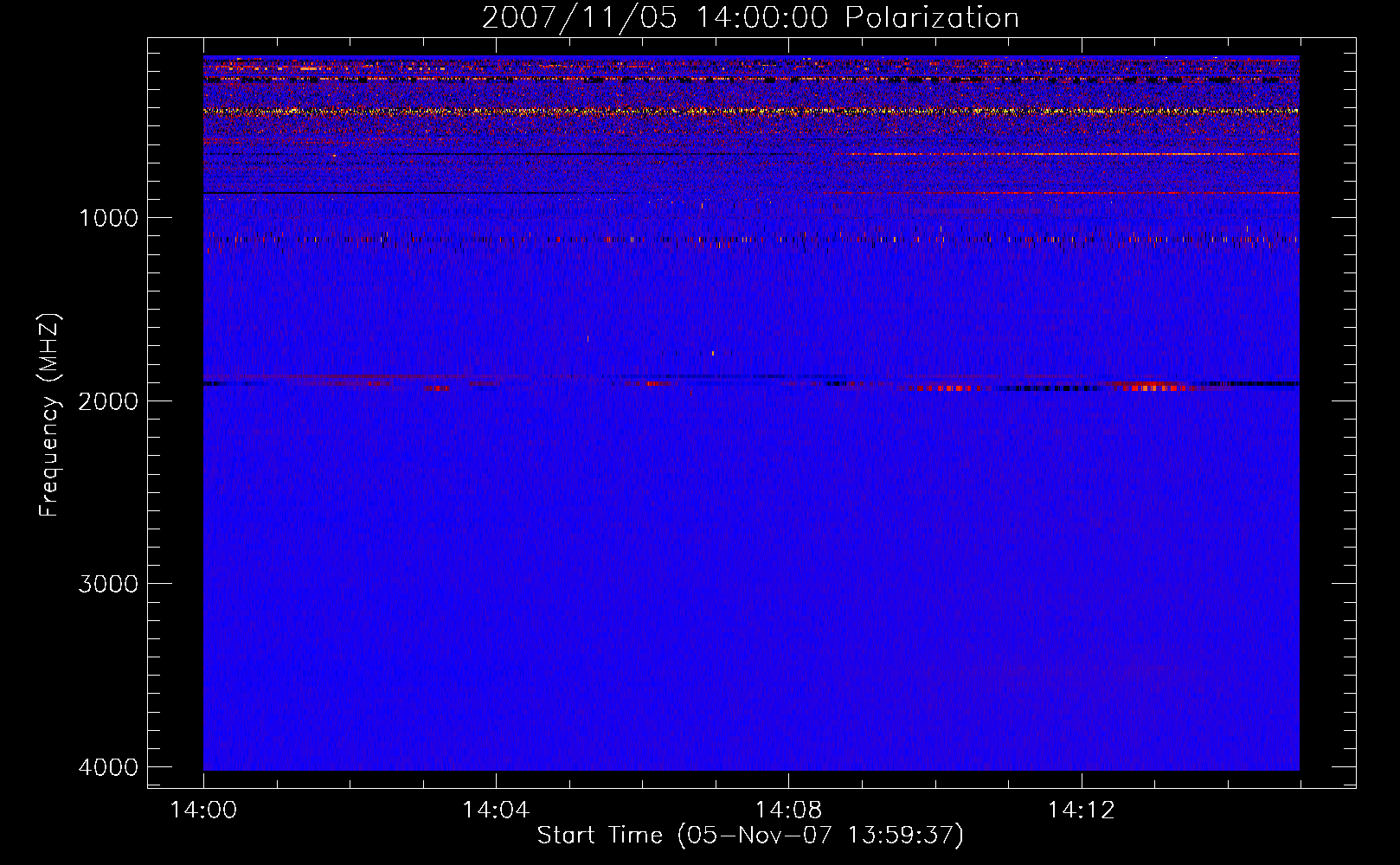Click the 14:04 time tick label
This screenshot has height=865, width=1400.
click(496, 811)
